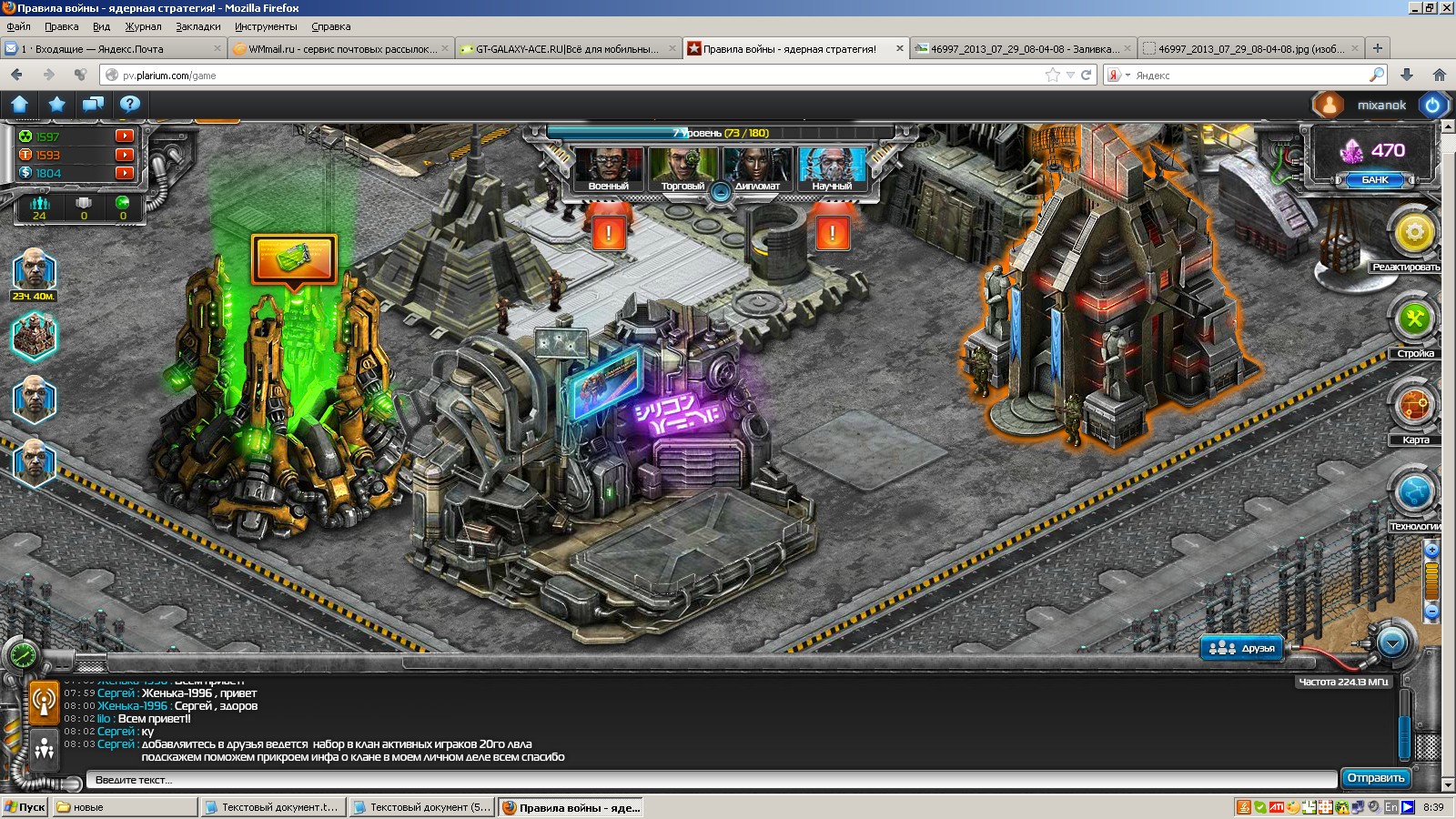The width and height of the screenshot is (1456, 819).
Task: Click the quest portrait with 23ч. 40м. timer
Action: click(x=35, y=271)
